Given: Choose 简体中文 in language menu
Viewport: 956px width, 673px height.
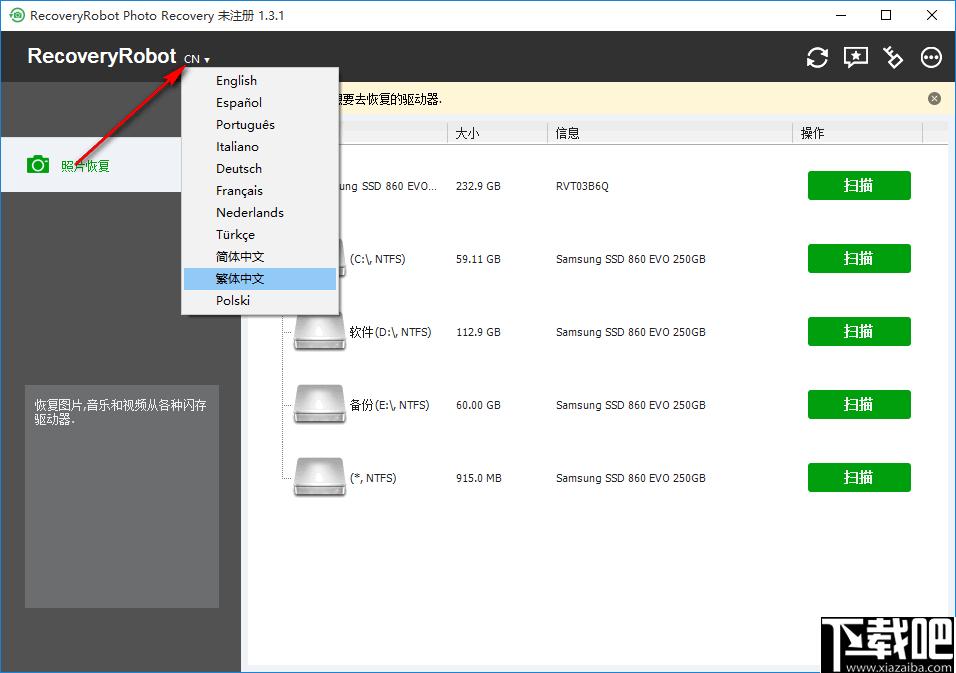Looking at the screenshot, I should click(x=260, y=257).
